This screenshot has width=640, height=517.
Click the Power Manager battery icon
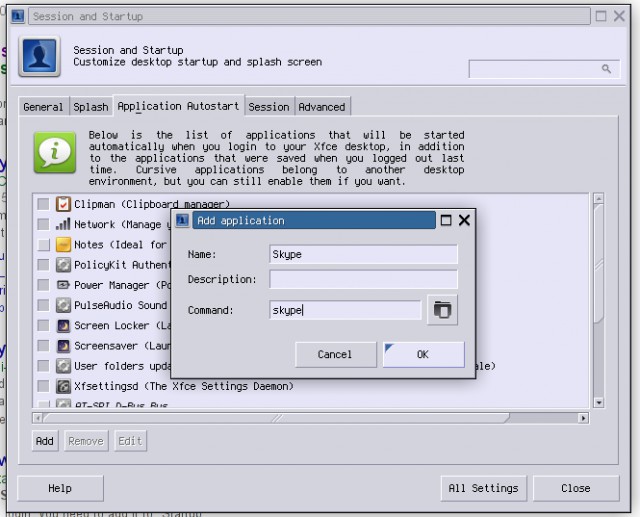point(63,285)
